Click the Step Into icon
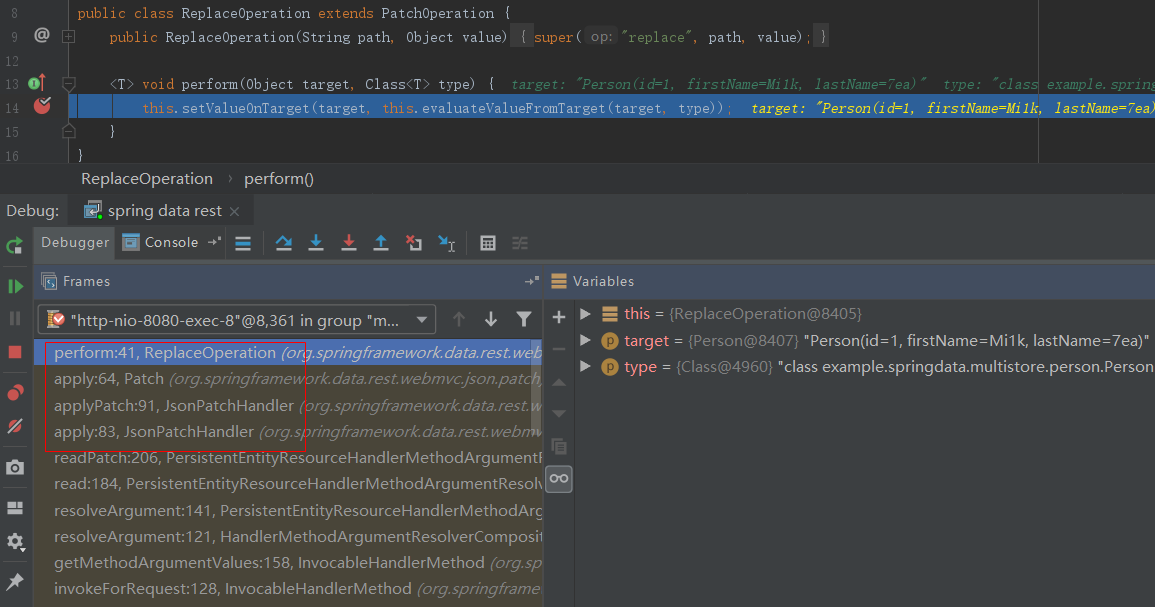Screen dimensions: 1155x607 pyautogui.click(x=316, y=243)
